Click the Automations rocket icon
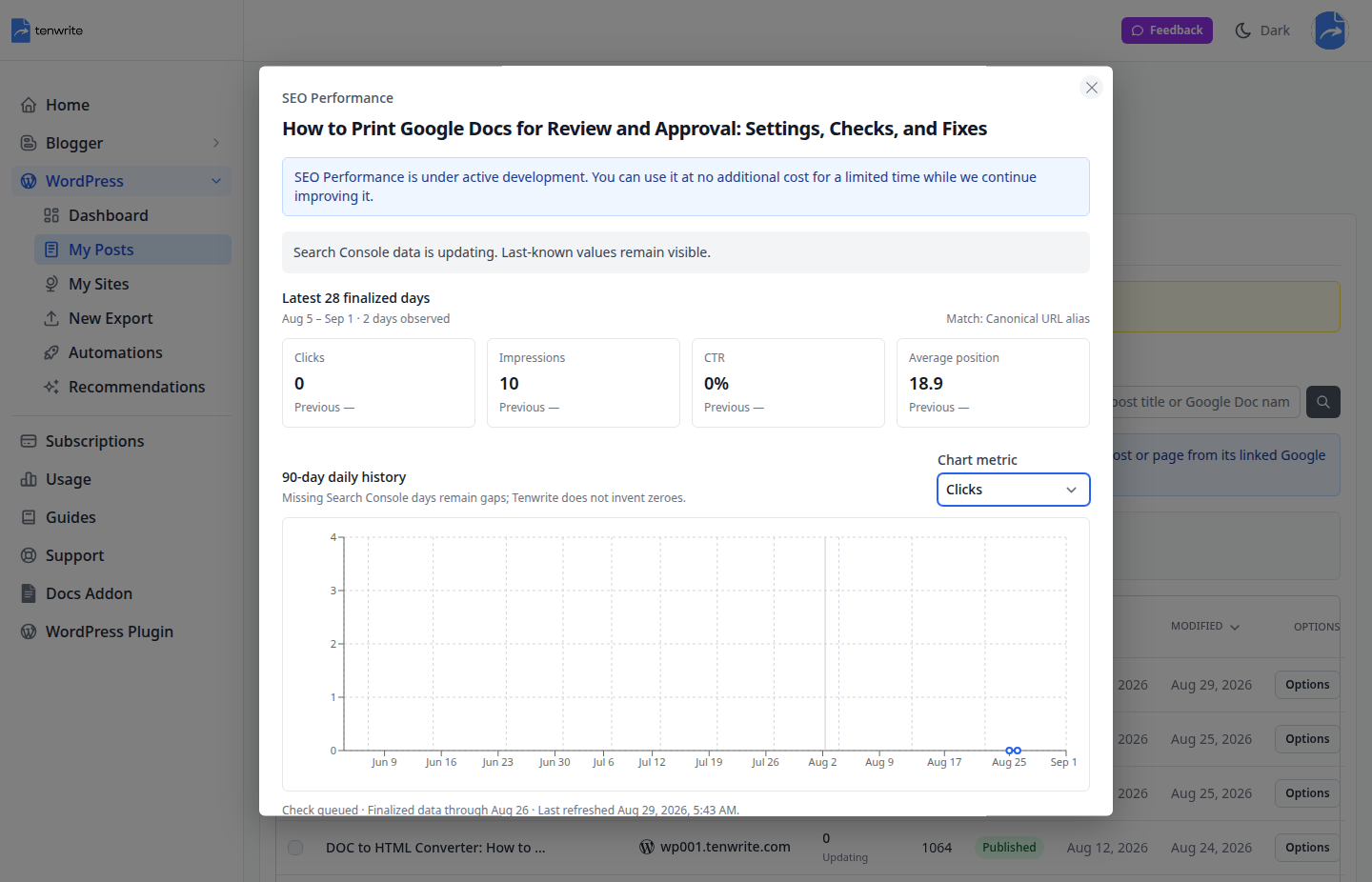The width and height of the screenshot is (1372, 882). tap(51, 352)
